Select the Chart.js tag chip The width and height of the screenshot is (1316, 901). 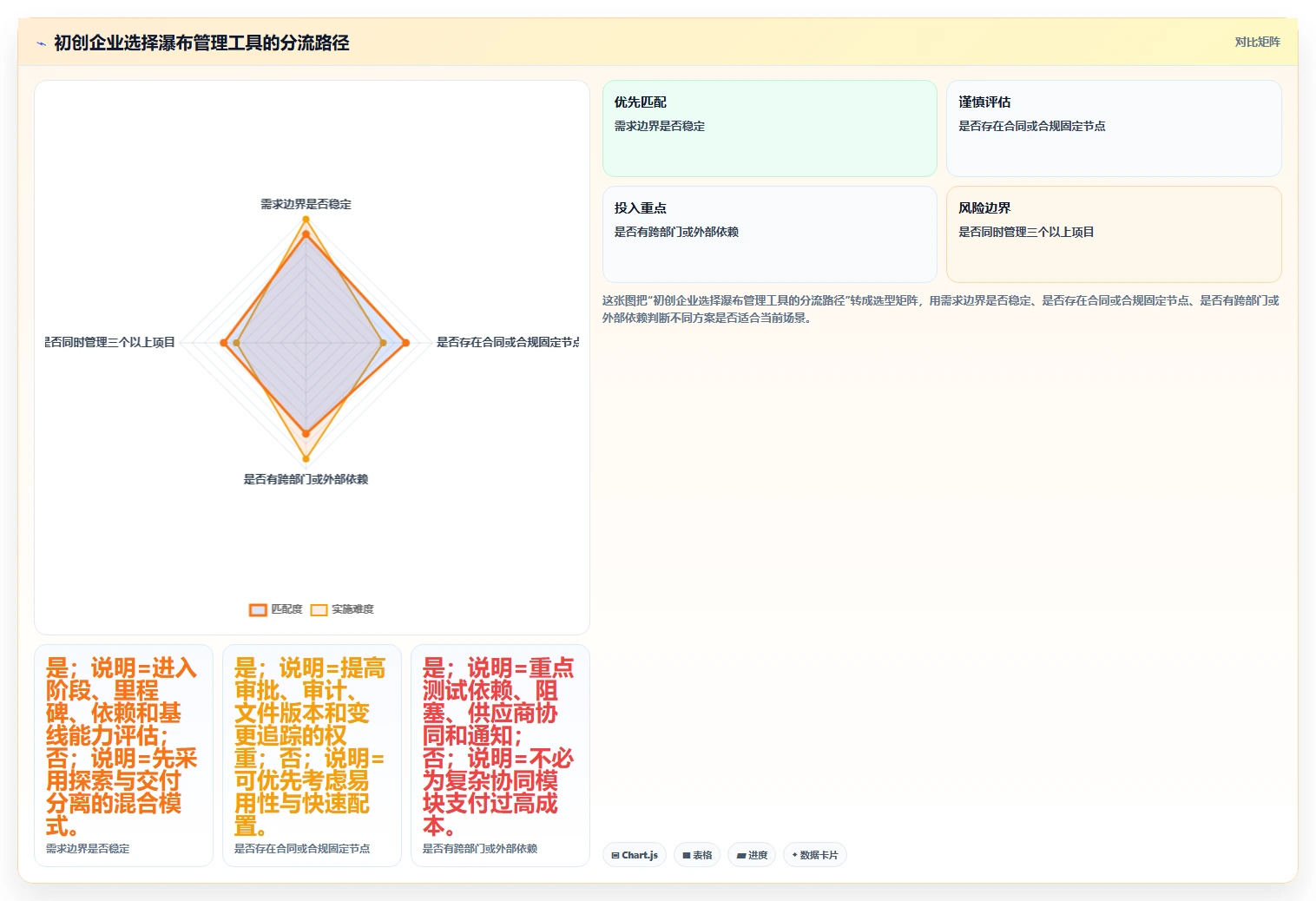click(x=635, y=855)
